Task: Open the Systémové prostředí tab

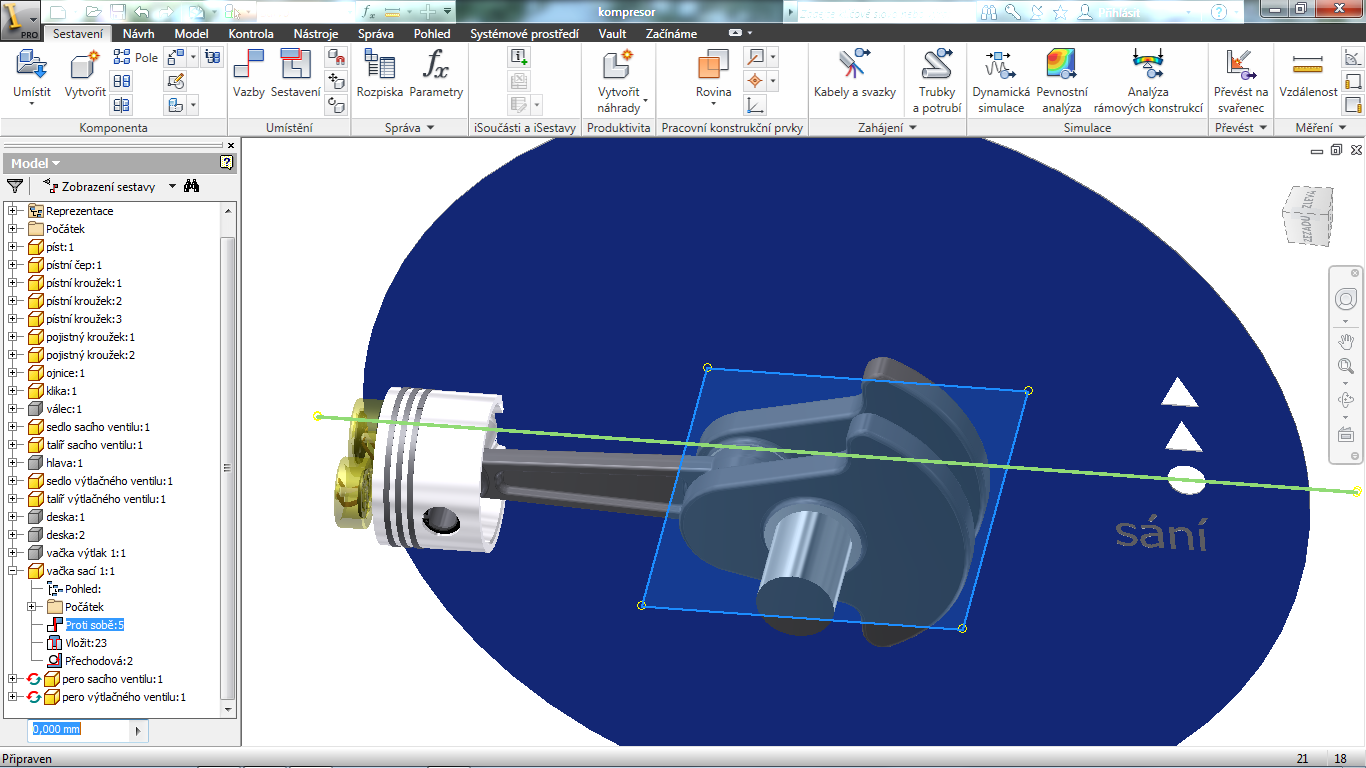Action: [524, 33]
